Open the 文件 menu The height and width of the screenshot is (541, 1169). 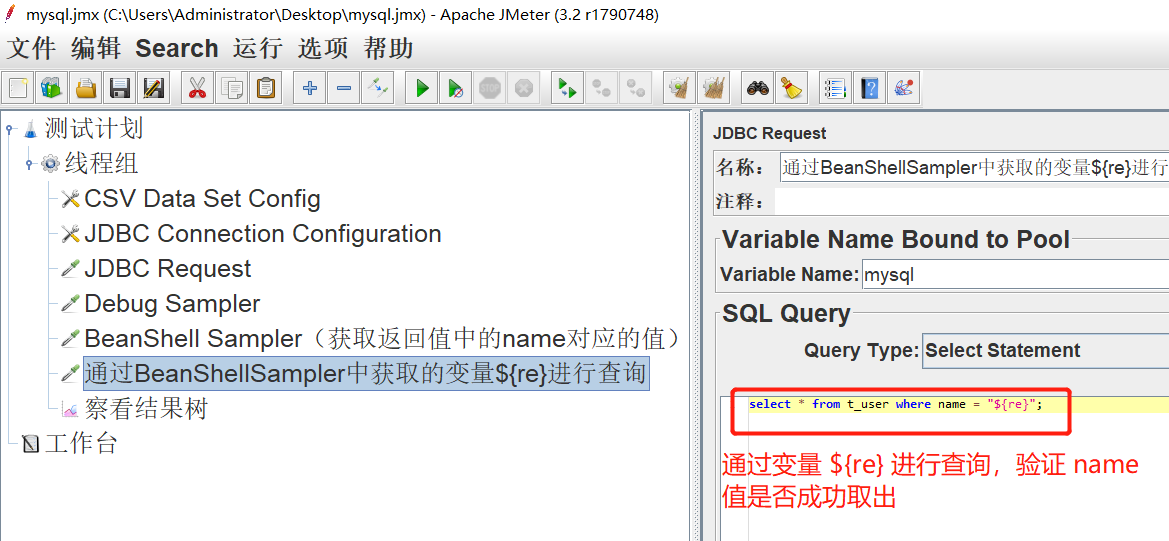click(31, 49)
